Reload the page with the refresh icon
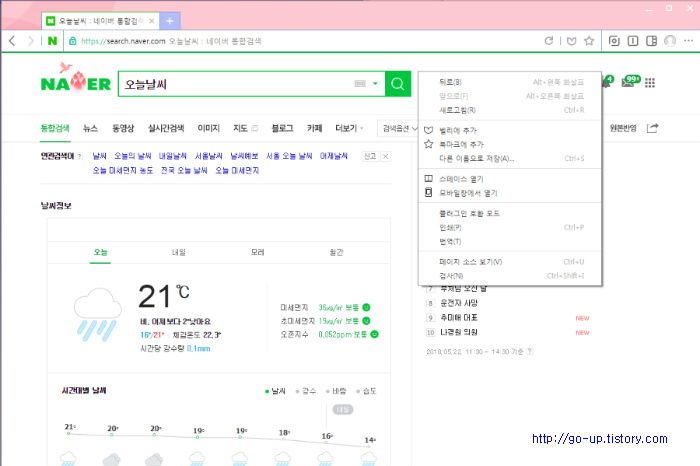The height and width of the screenshot is (466, 700). (x=549, y=41)
